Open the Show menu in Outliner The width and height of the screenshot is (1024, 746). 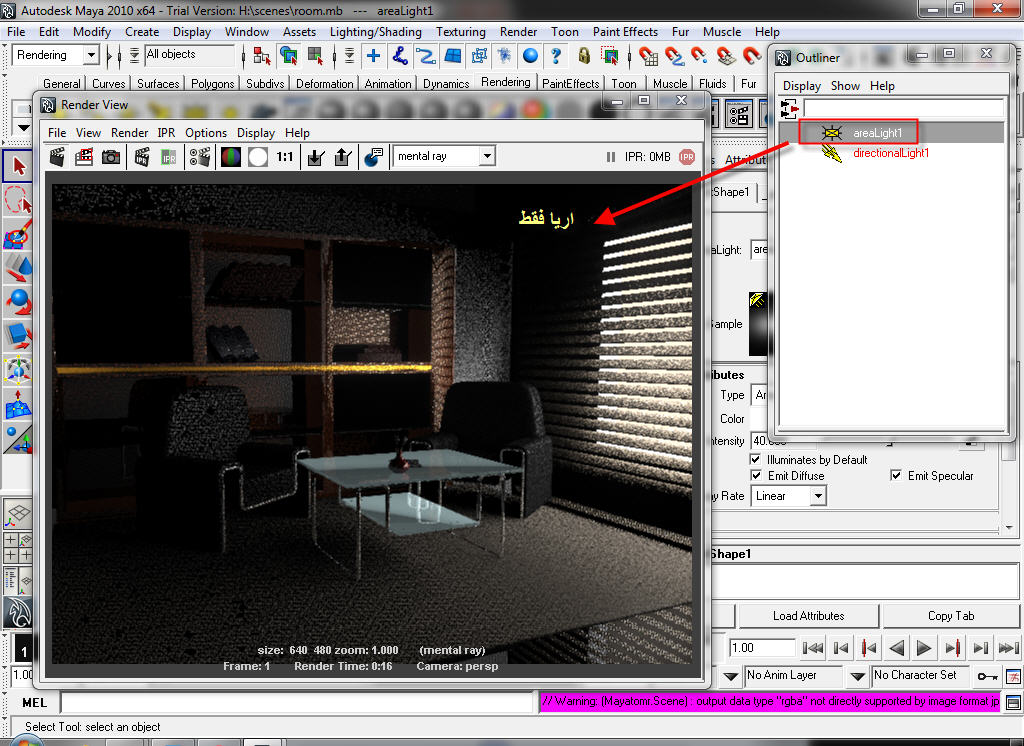(845, 86)
